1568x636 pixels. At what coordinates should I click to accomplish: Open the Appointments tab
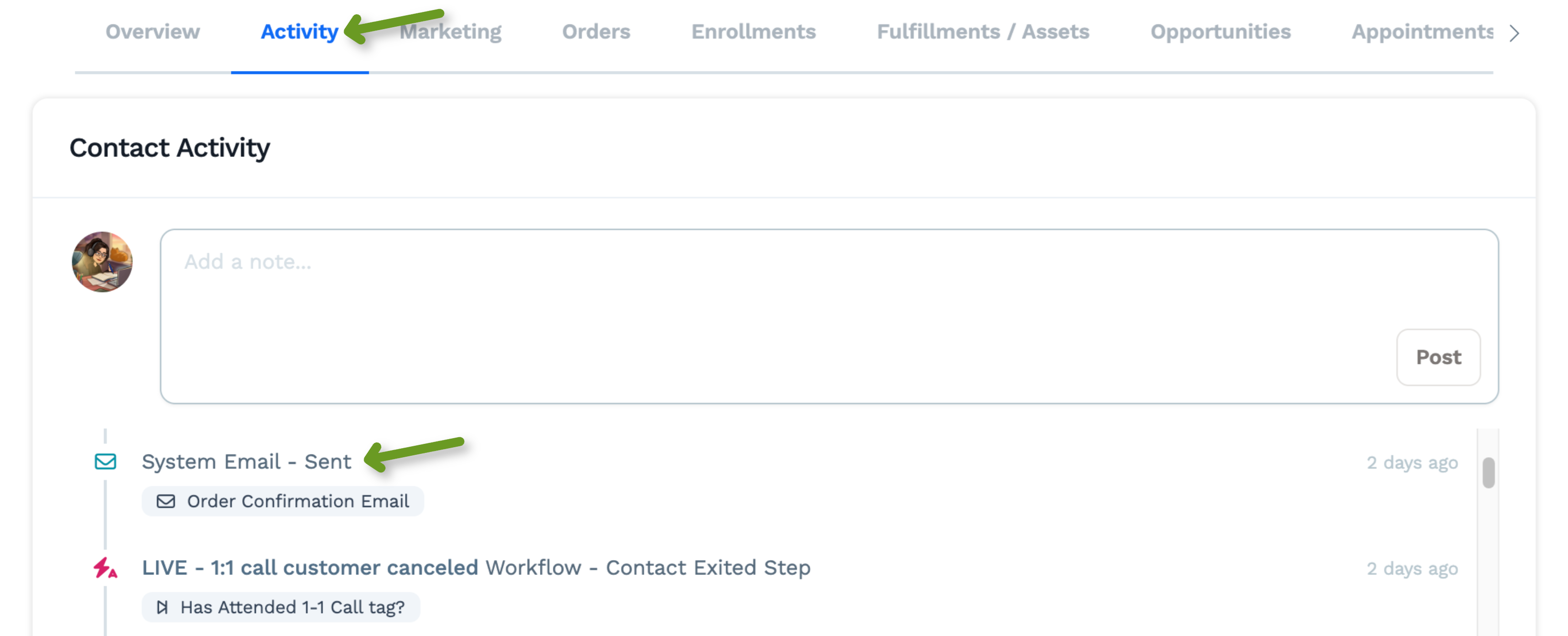tap(1422, 31)
